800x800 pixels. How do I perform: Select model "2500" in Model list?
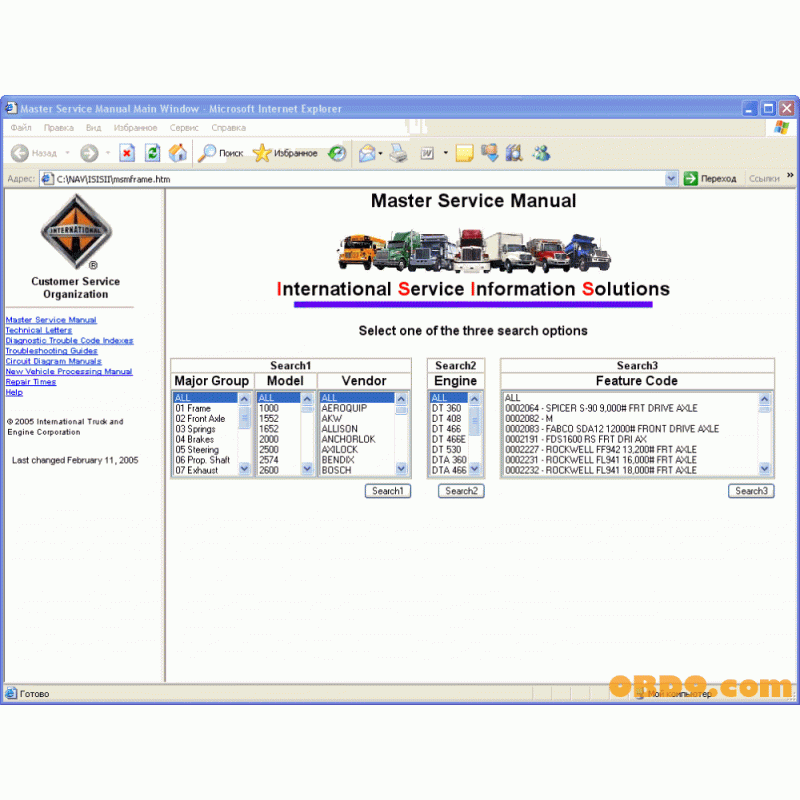tap(279, 449)
